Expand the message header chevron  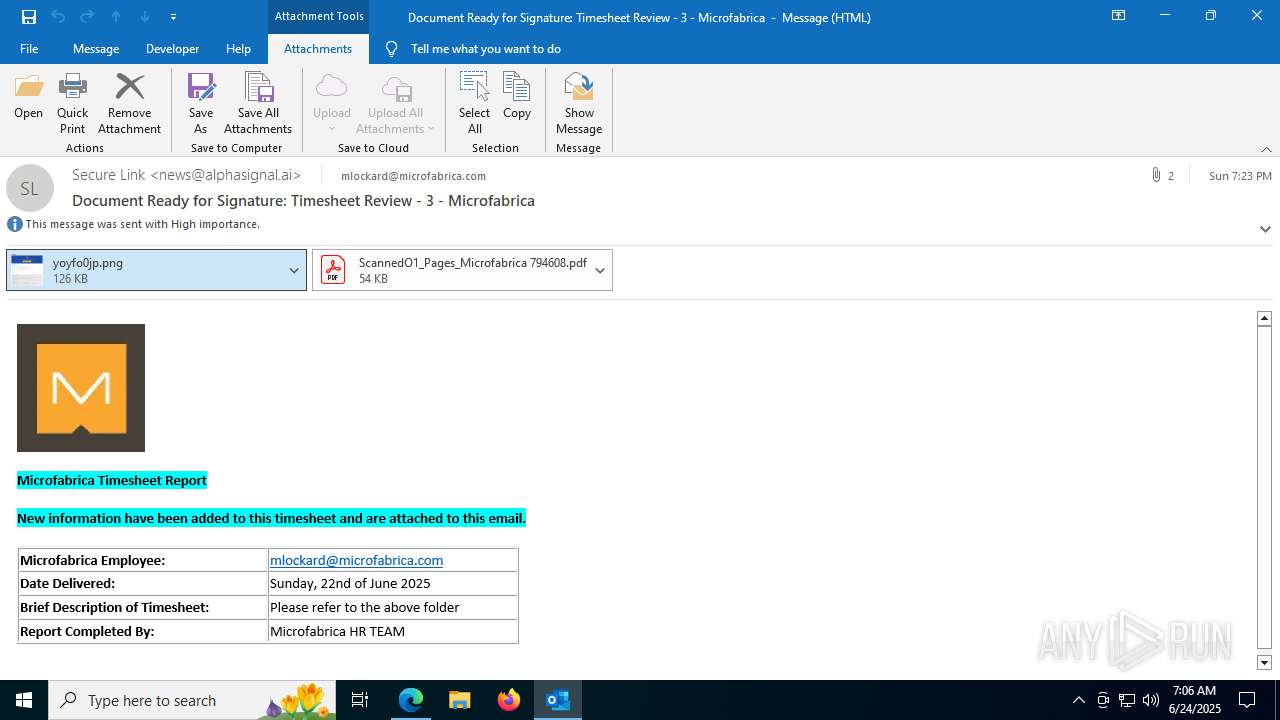(x=1265, y=229)
